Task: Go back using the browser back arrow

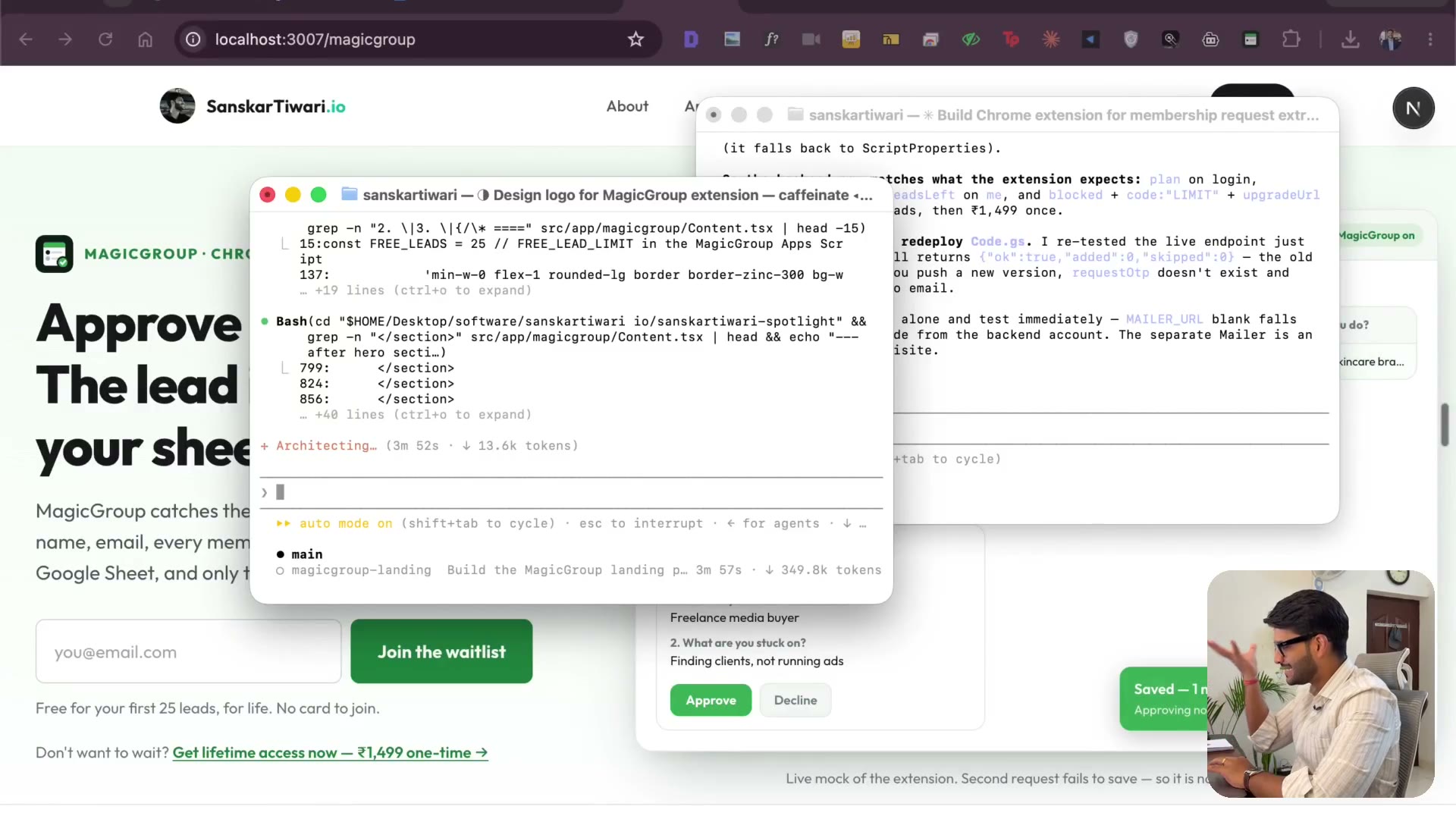Action: point(26,39)
